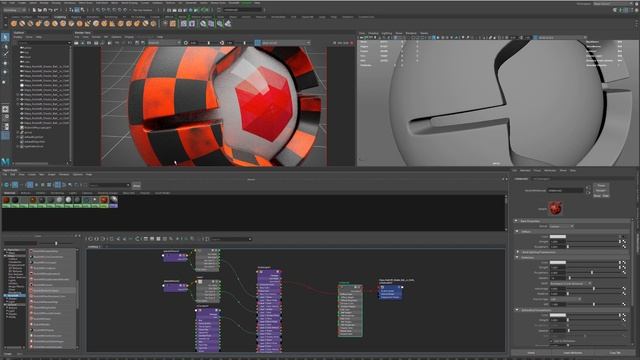Click the Show button in Hypershade toolbar

point(136,186)
